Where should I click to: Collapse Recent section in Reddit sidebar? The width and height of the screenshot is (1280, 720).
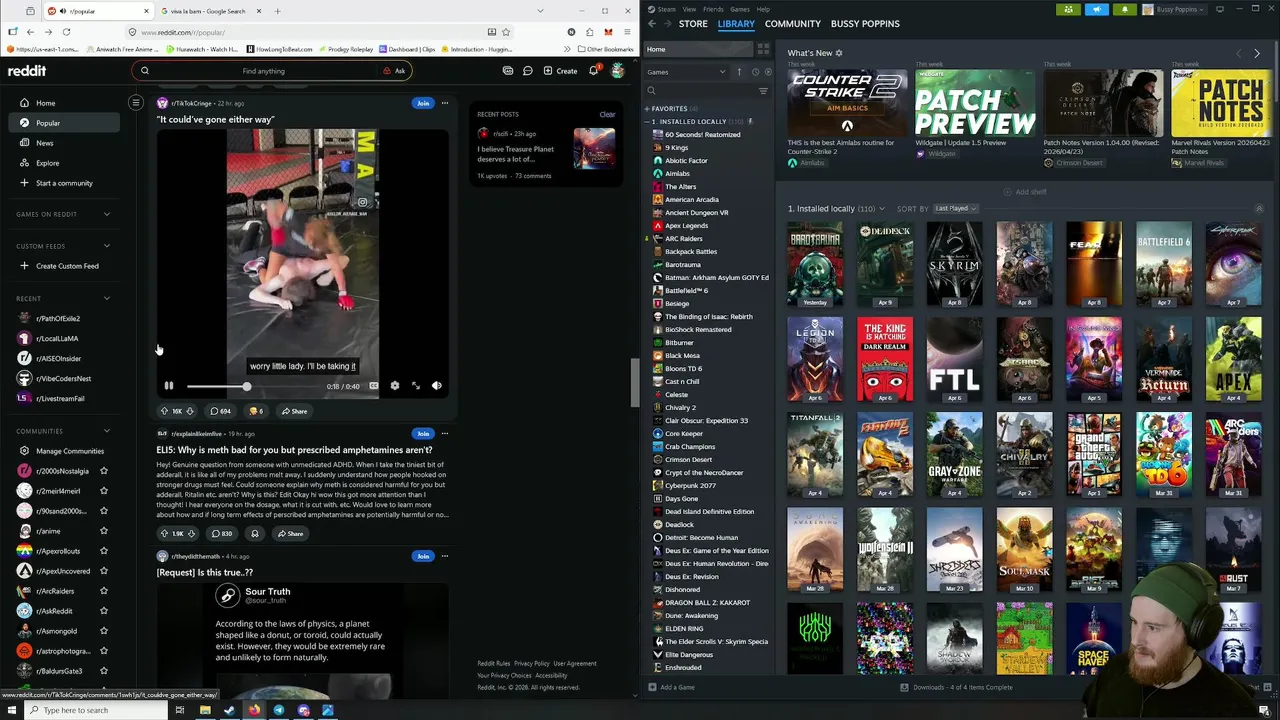pyautogui.click(x=107, y=298)
